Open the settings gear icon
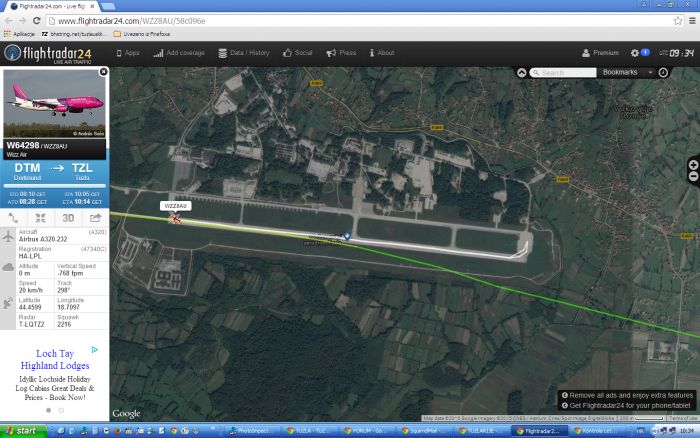The height and width of the screenshot is (438, 700). coord(634,53)
